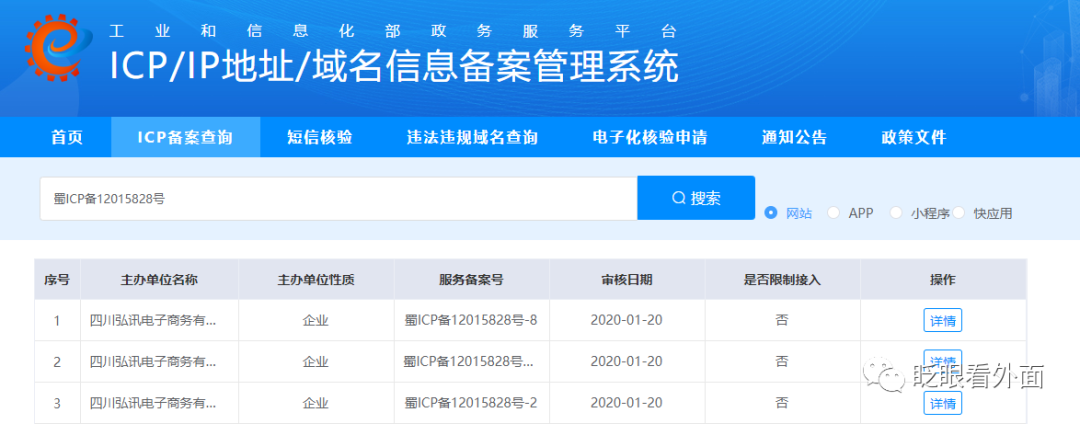Viewport: 1080px width, 424px height.
Task: Click the 是否限制接入 column header
Action: (782, 279)
